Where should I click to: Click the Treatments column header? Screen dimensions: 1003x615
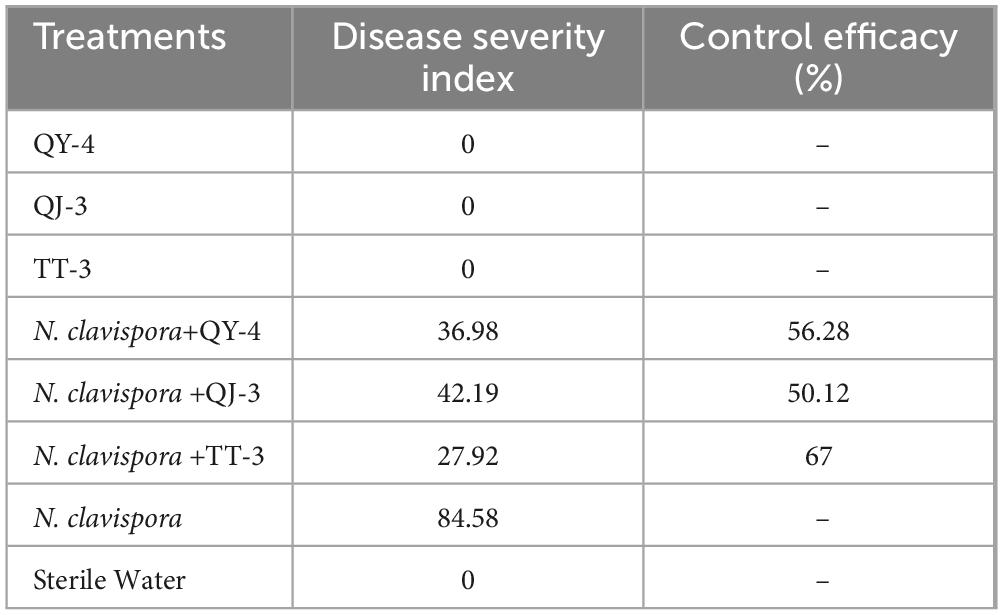(130, 37)
